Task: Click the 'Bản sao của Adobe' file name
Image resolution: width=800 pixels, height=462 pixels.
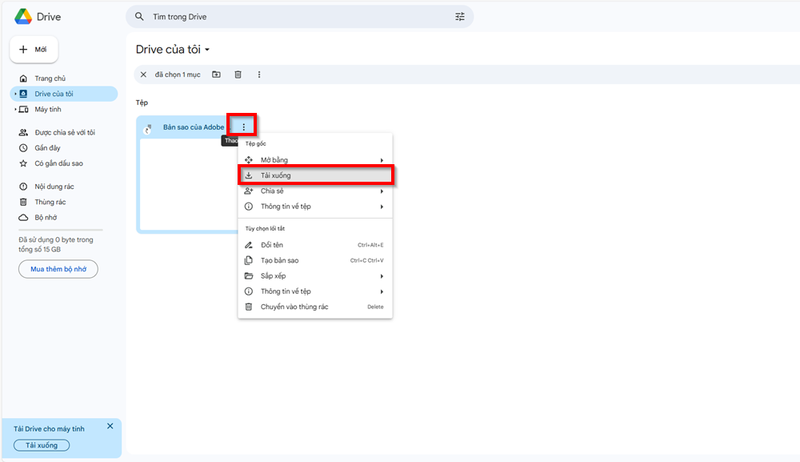Action: pos(193,127)
